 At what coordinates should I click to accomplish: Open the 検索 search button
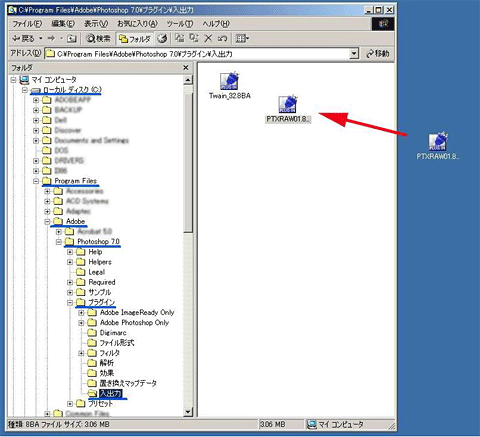98,39
